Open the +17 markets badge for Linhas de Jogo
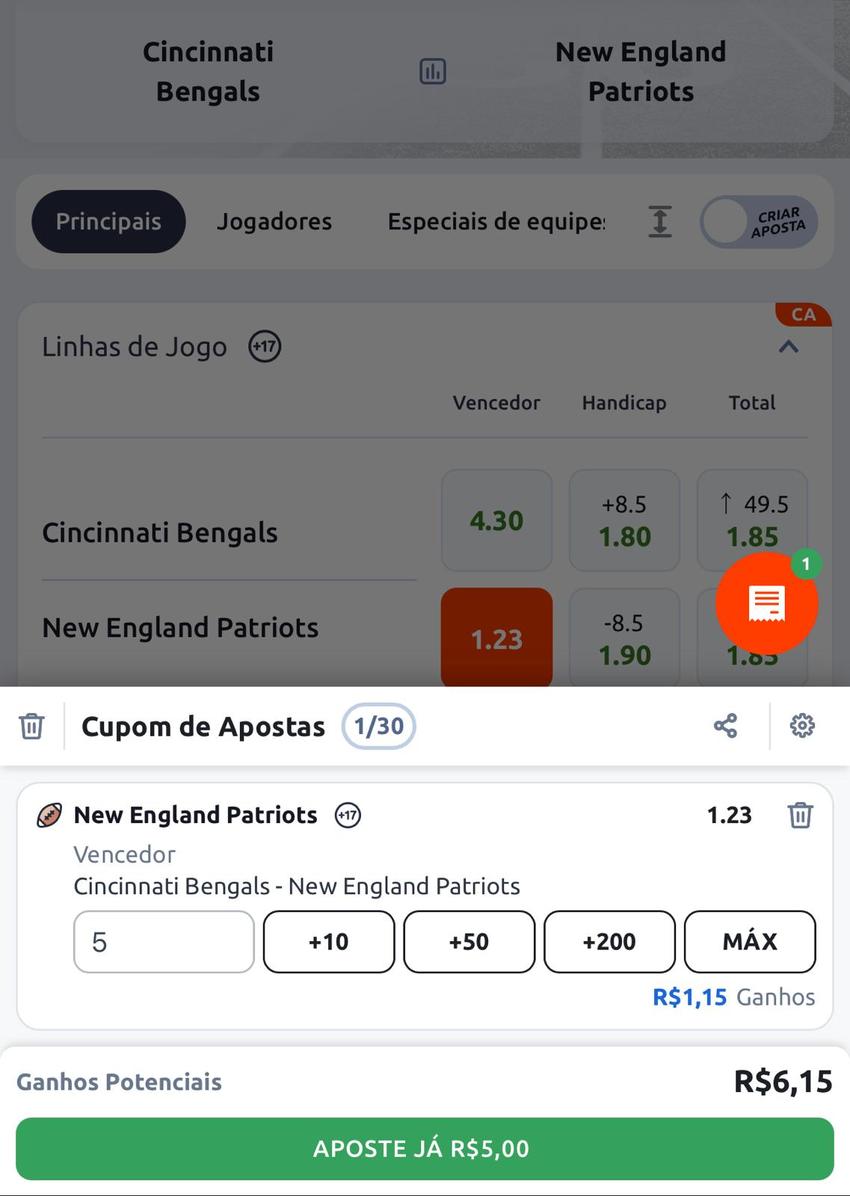 pos(263,347)
